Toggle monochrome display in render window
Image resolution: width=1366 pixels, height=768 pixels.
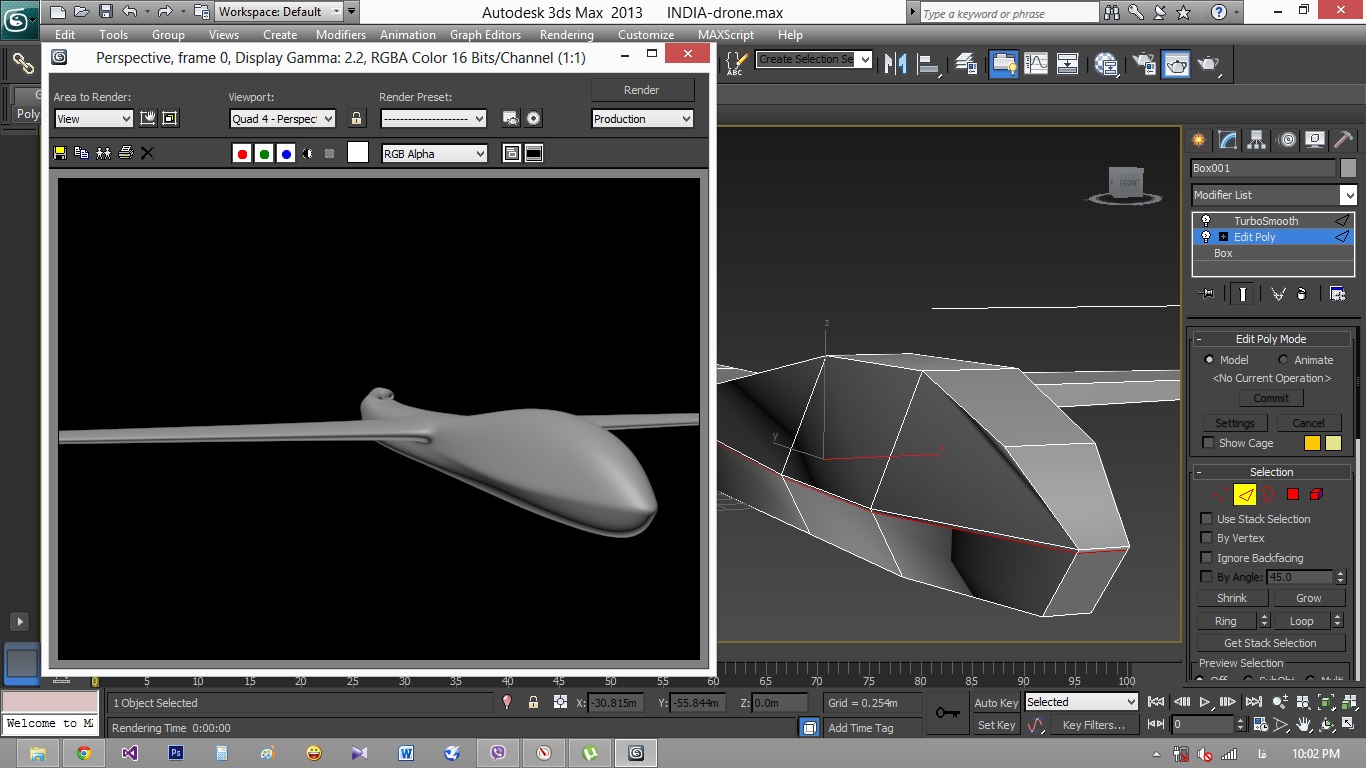(x=329, y=153)
